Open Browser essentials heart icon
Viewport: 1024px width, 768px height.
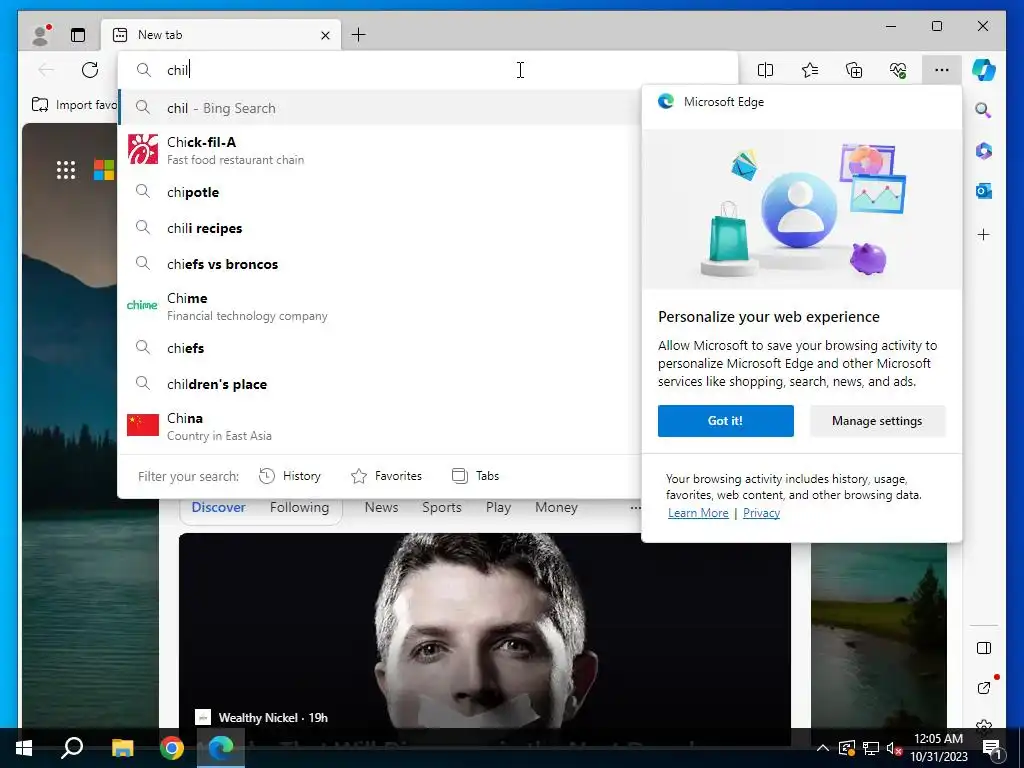(x=898, y=70)
